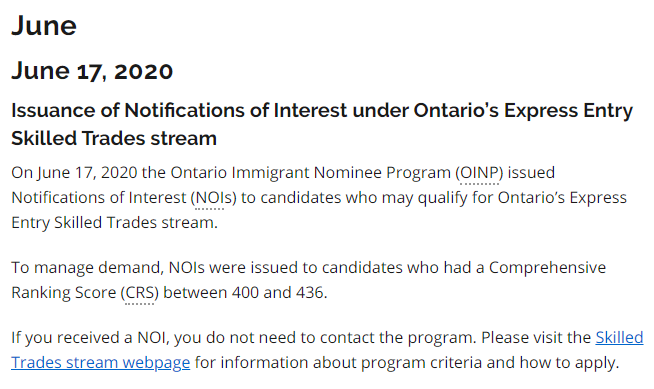This screenshot has height=389, width=654.
Task: Click the "June 17, 2020" date heading
Action: [92, 71]
